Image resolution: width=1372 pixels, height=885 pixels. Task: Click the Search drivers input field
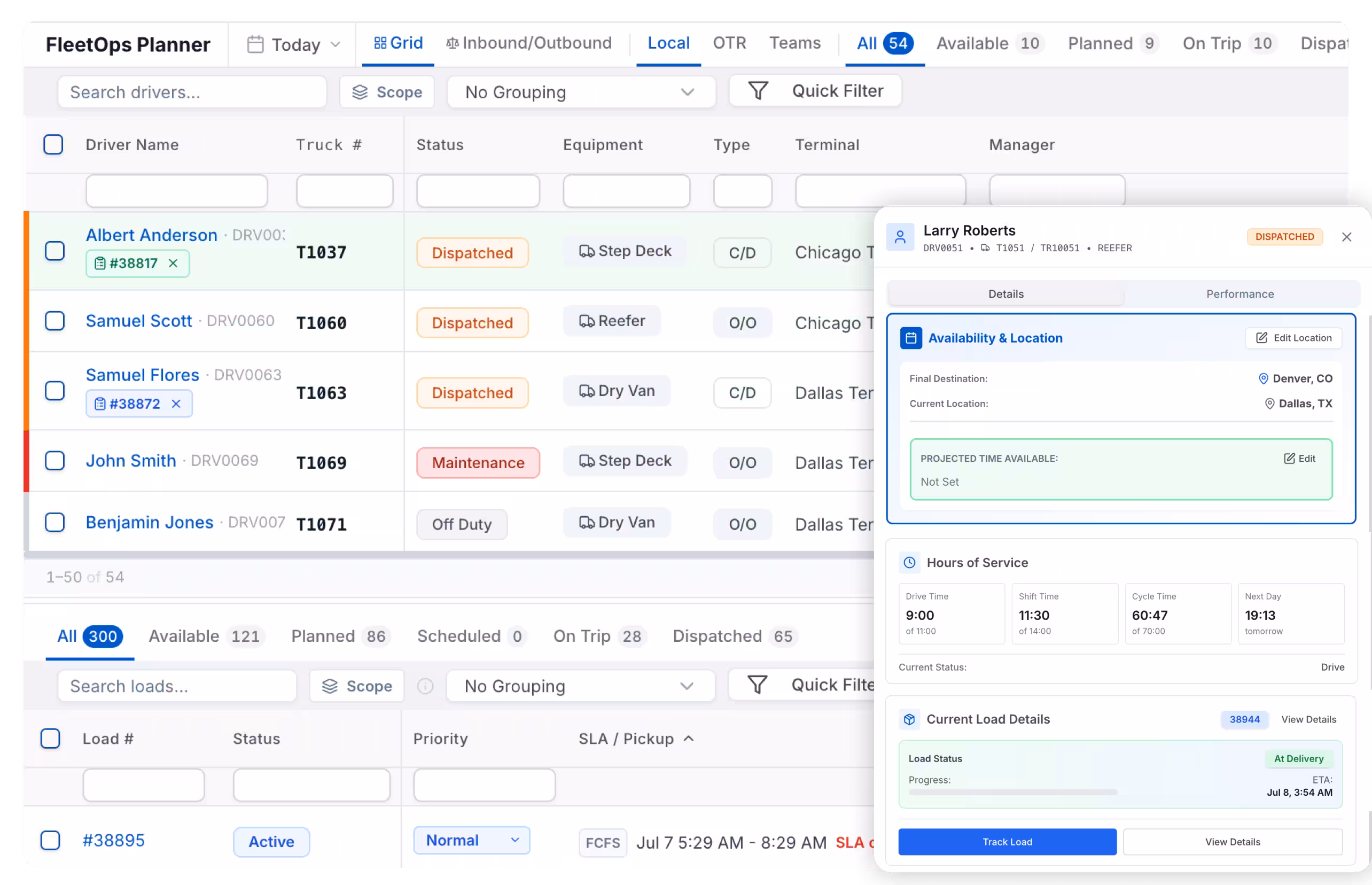click(x=192, y=92)
